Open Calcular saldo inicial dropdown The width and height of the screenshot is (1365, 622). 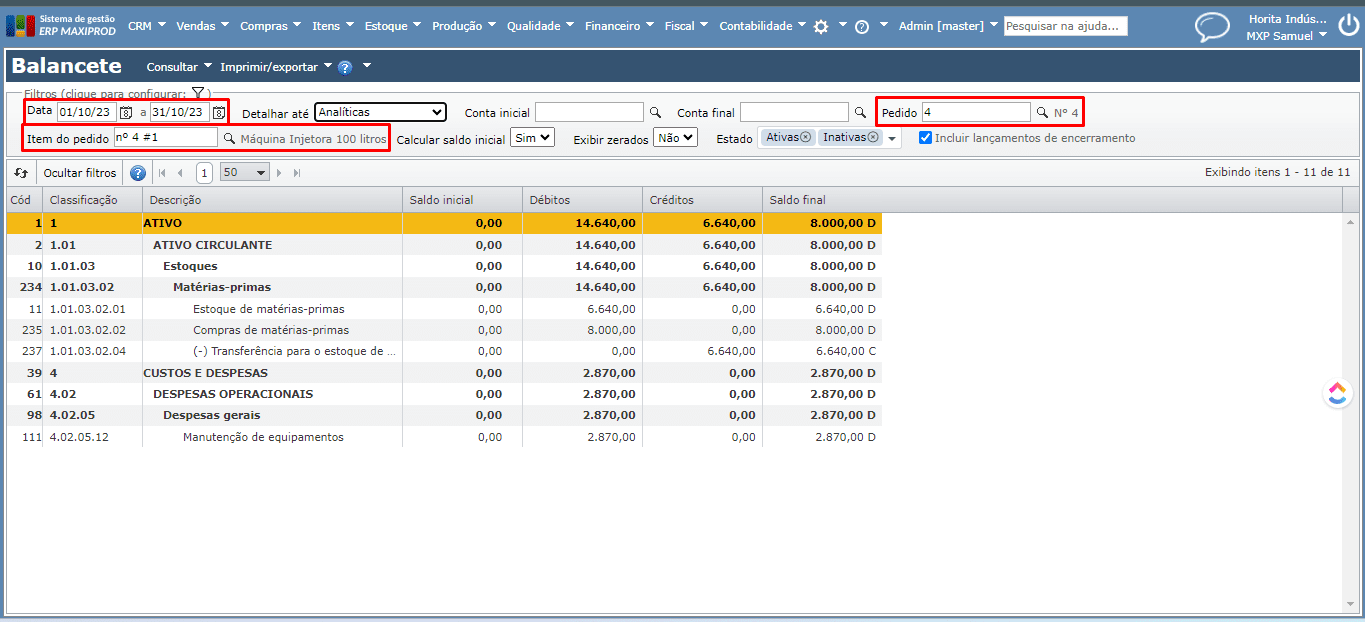pyautogui.click(x=532, y=138)
